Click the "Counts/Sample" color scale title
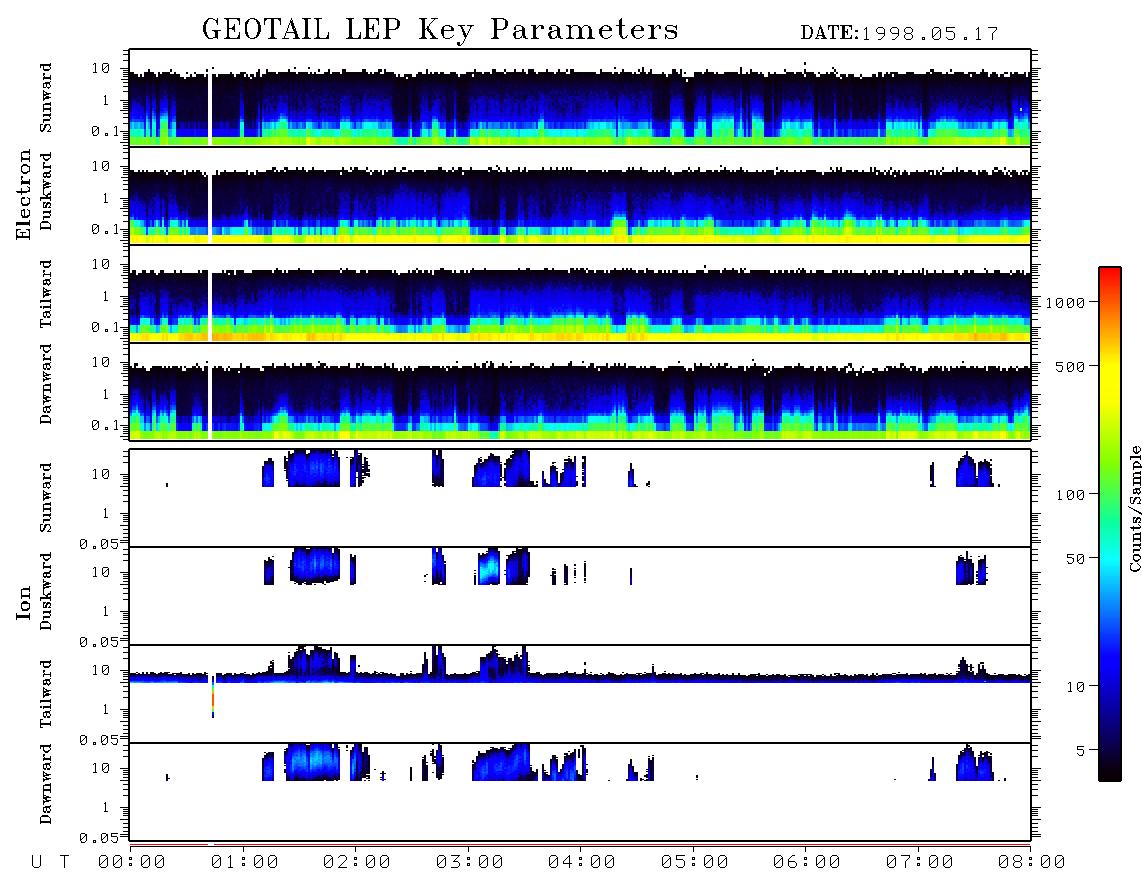 point(1134,508)
